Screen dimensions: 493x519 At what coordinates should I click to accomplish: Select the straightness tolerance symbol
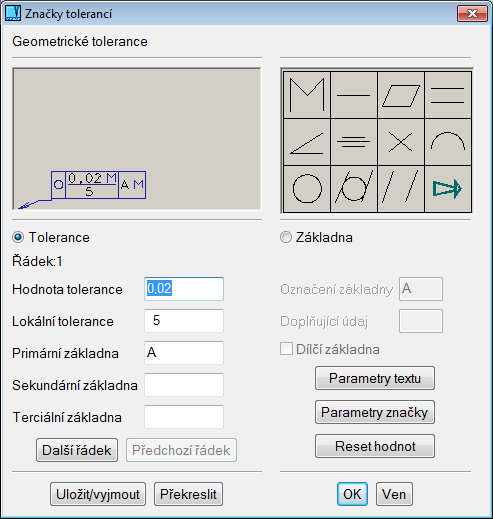pyautogui.click(x=354, y=95)
